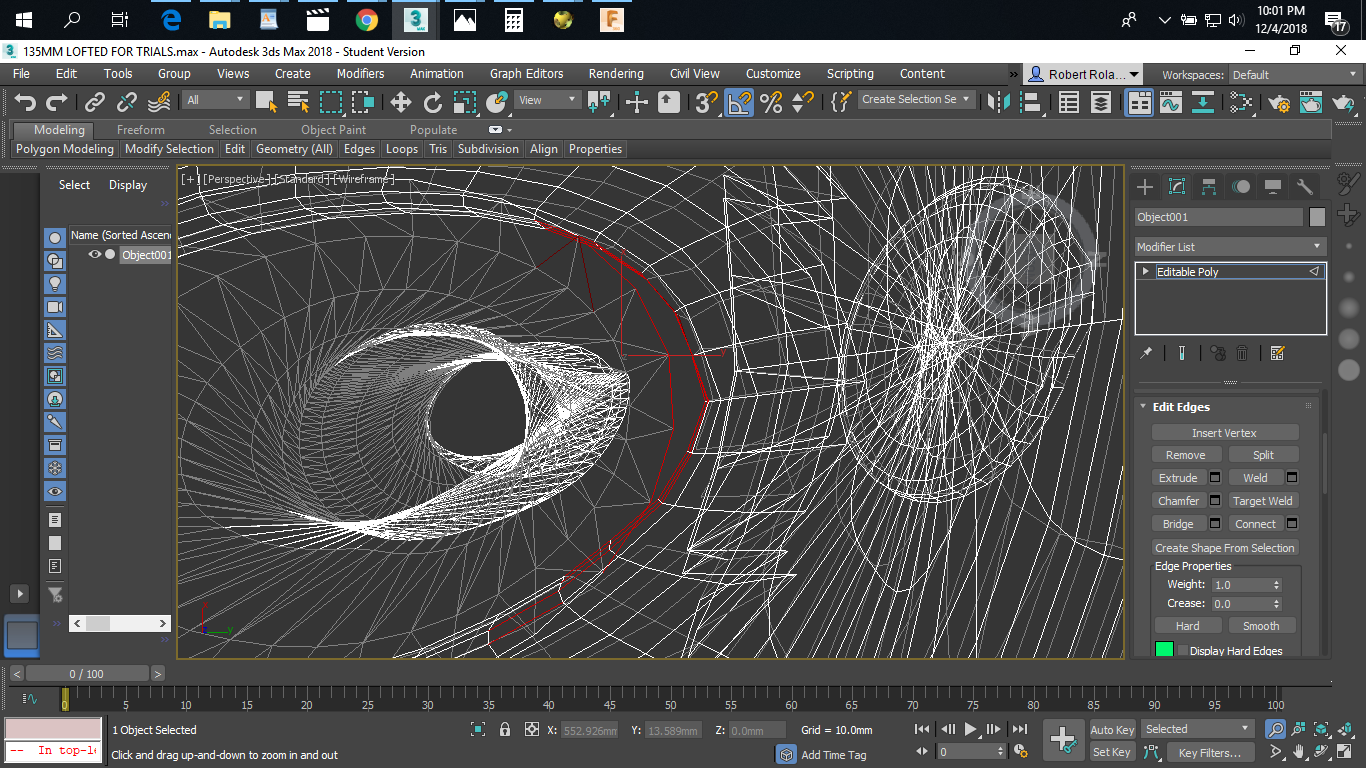Hide Object001 using its eye icon
1366x768 pixels.
click(95, 254)
